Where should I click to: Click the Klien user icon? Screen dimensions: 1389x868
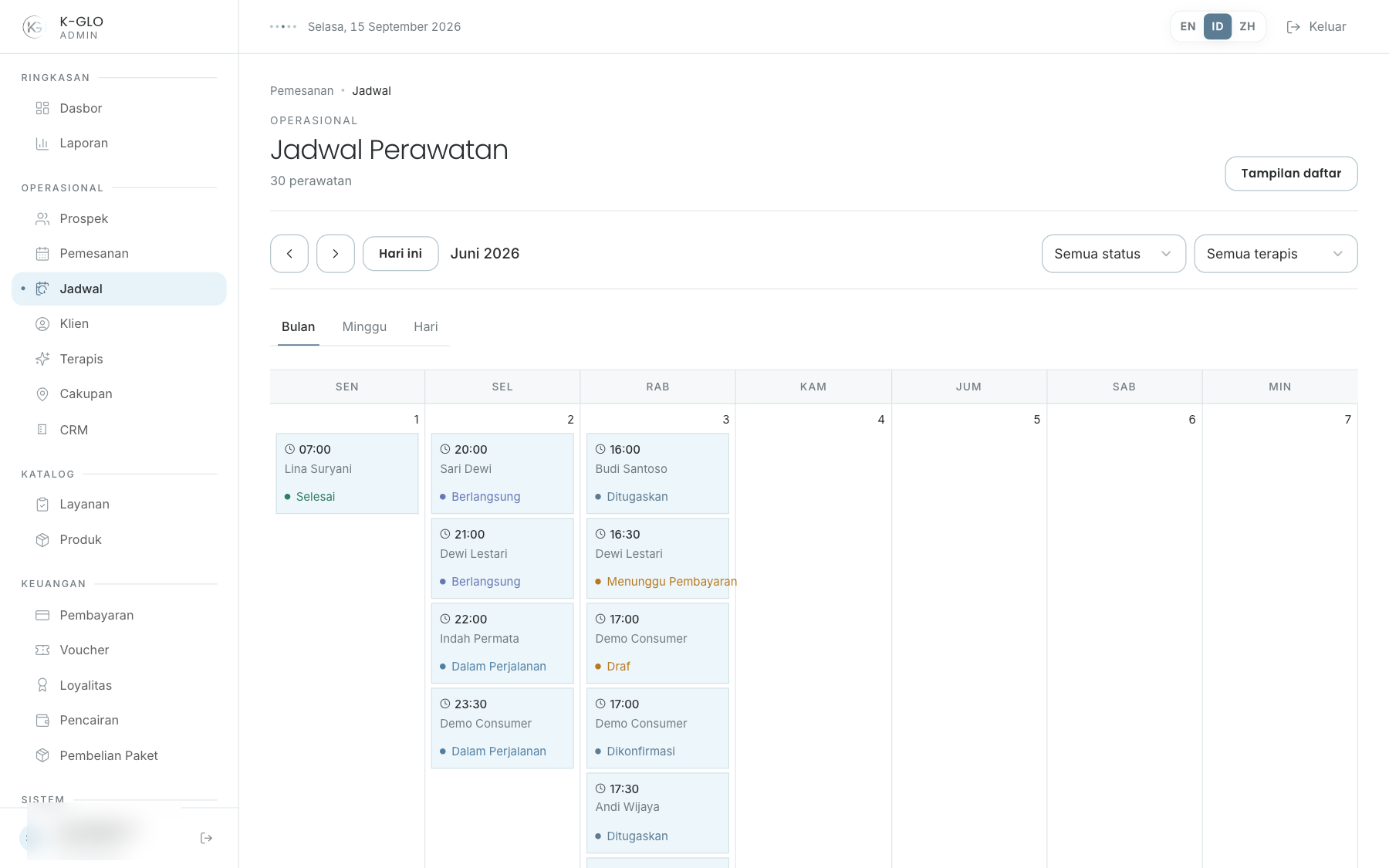click(x=42, y=324)
